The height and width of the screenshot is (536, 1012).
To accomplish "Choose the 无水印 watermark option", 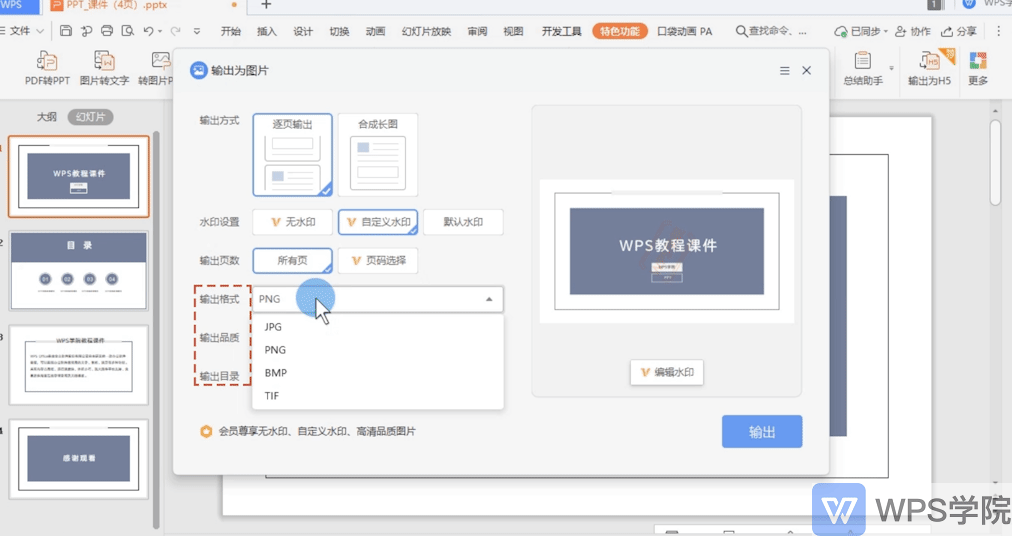I will (x=292, y=222).
